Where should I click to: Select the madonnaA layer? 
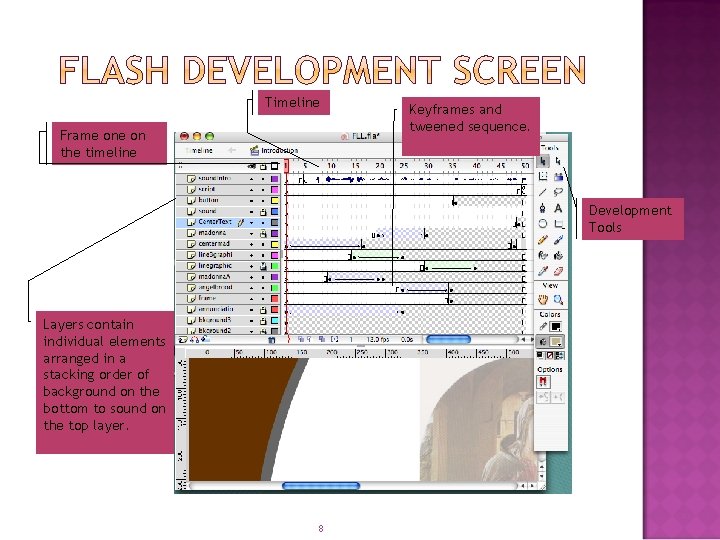228,277
